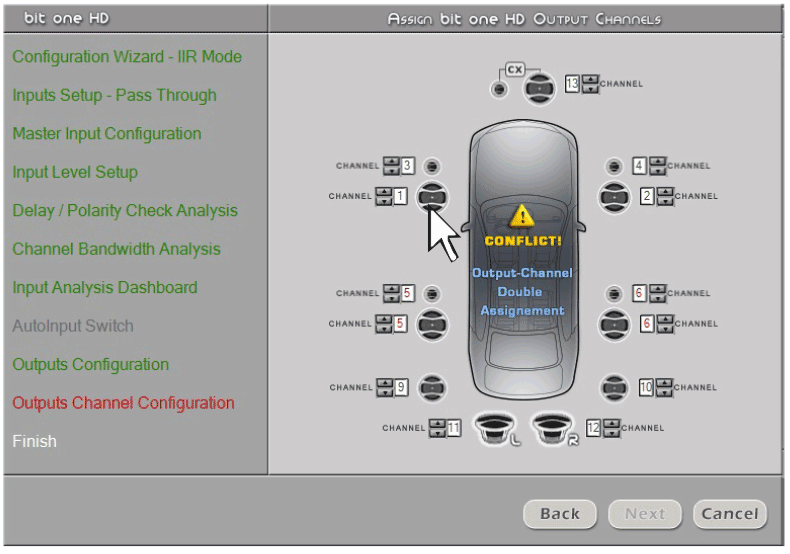The width and height of the screenshot is (790, 554).
Task: Click channel number field showing 11
Action: click(453, 428)
